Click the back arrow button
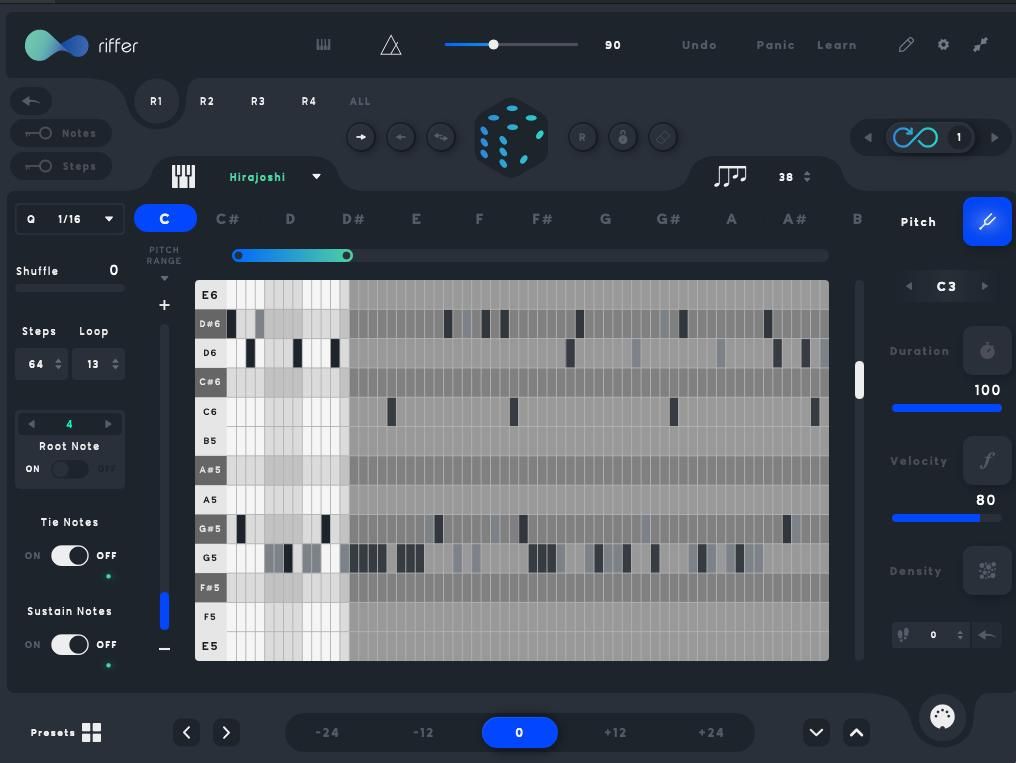This screenshot has height=763, width=1016. point(30,100)
